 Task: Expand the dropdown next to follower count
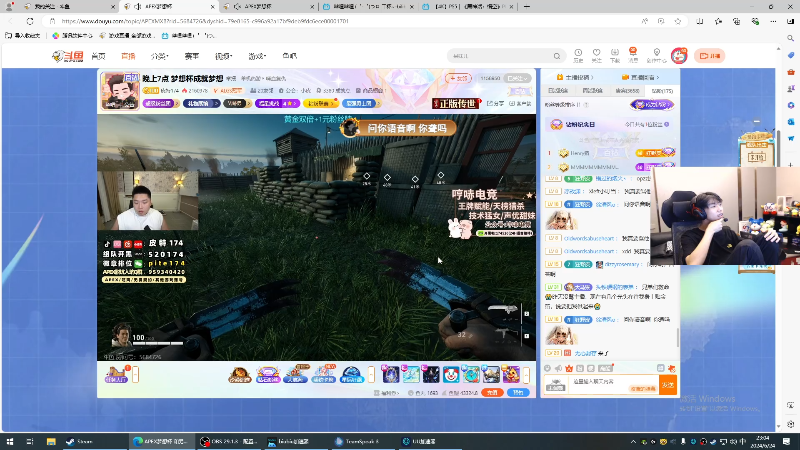tap(517, 79)
